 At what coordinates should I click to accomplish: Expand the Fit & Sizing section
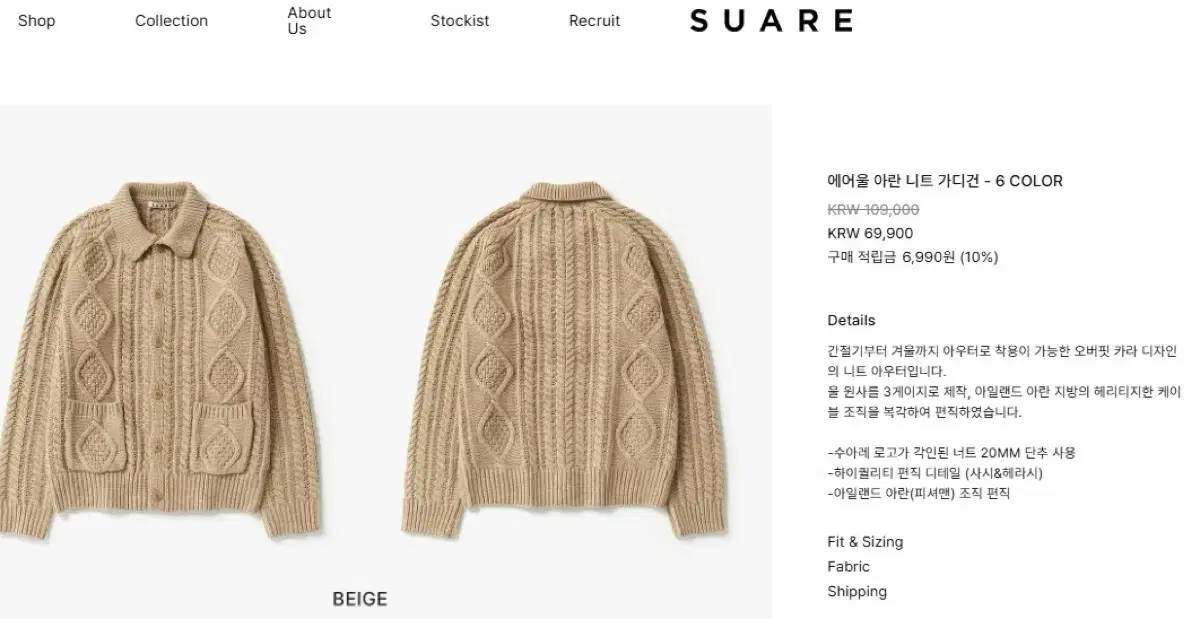click(865, 542)
